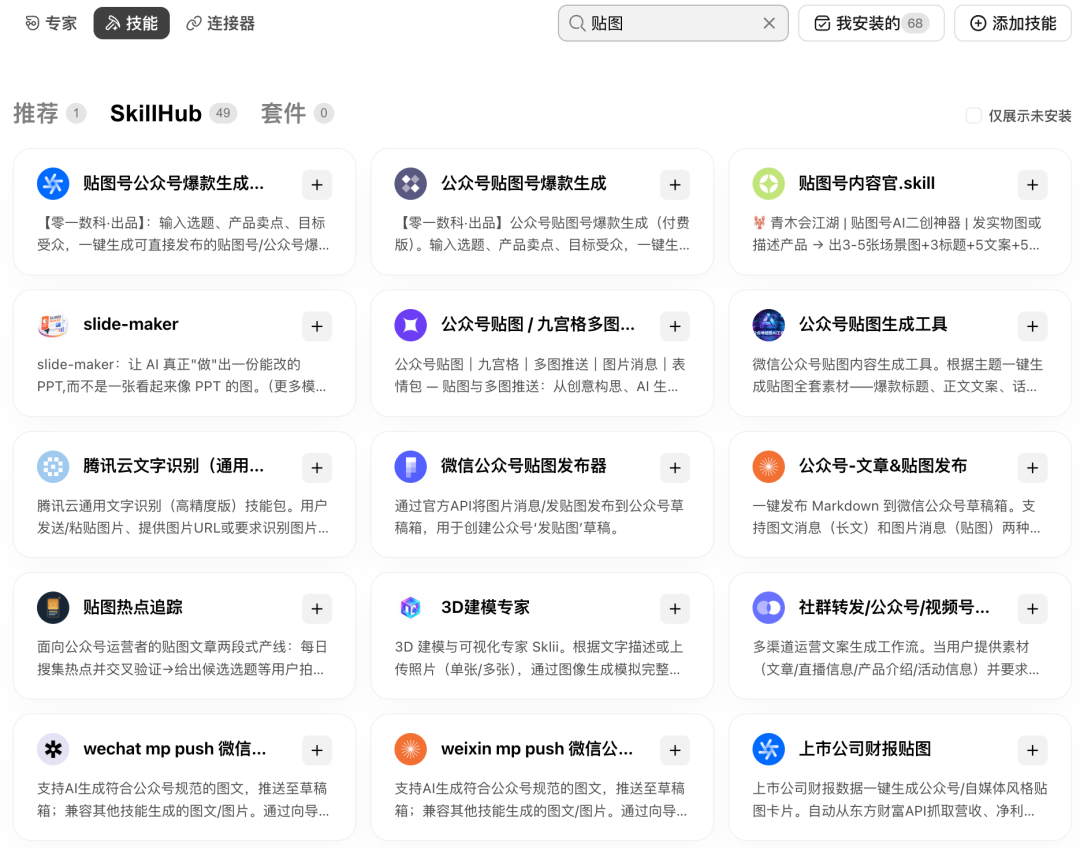Install the 贴图热点追踪 skill via plus
The image size is (1080, 848).
pyautogui.click(x=317, y=608)
